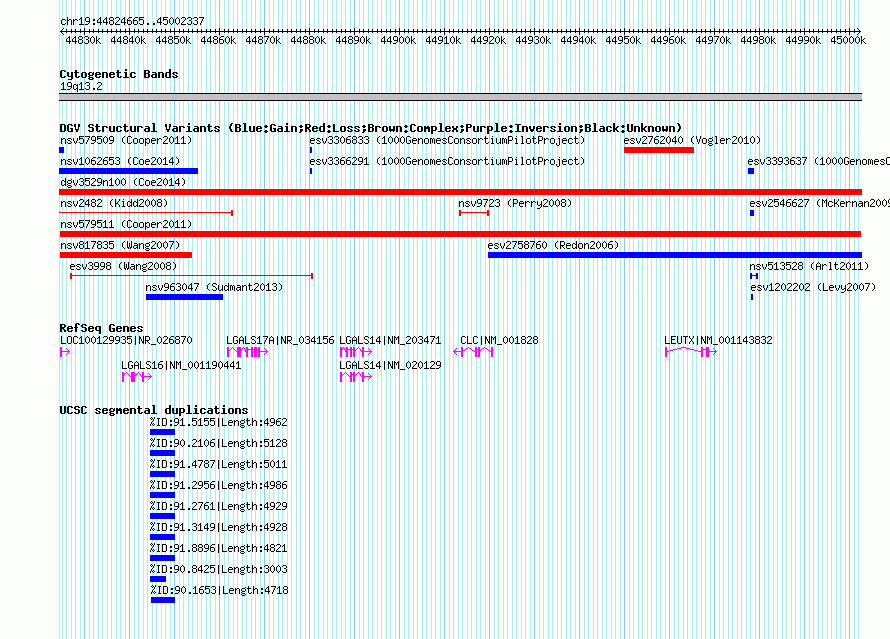Screen dimensions: 890x639
Task: Click the nsv513528 (Arlt2011) label
Action: tap(809, 266)
